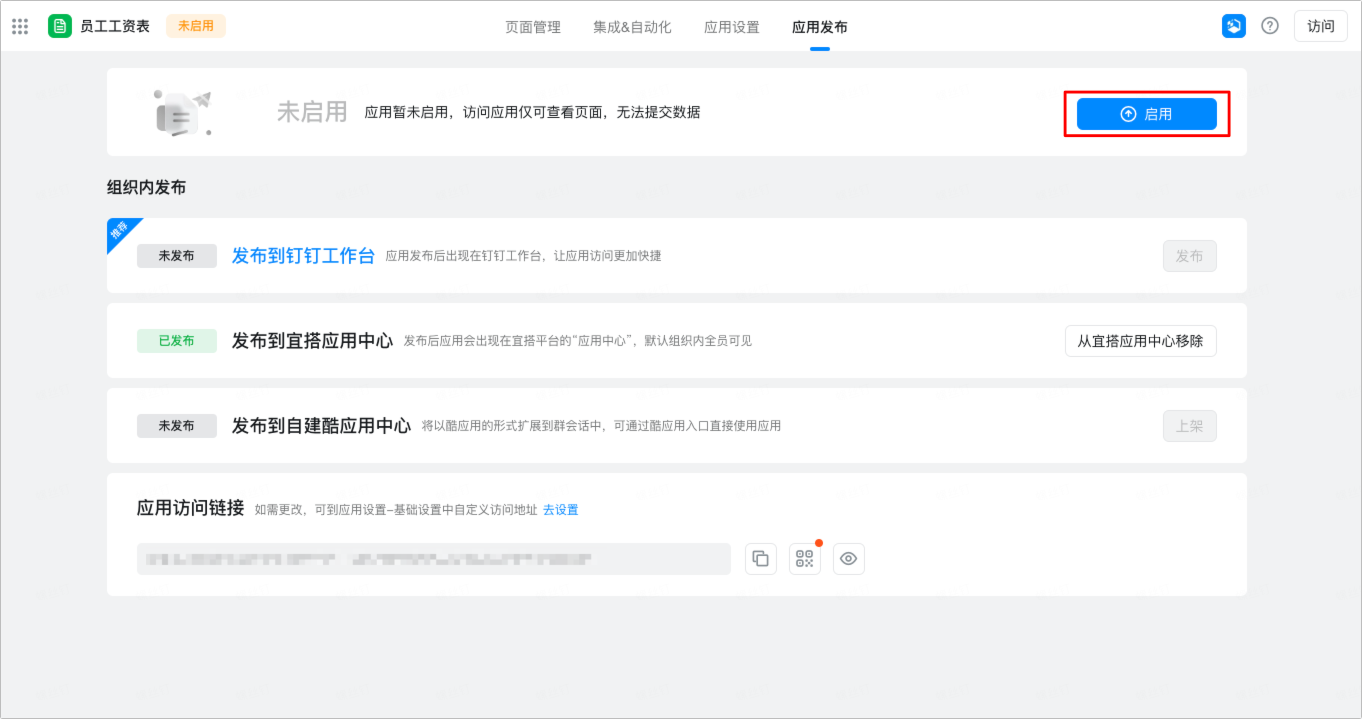The height and width of the screenshot is (719, 1362).
Task: Switch to the 应用设置 tab
Action: click(x=732, y=27)
